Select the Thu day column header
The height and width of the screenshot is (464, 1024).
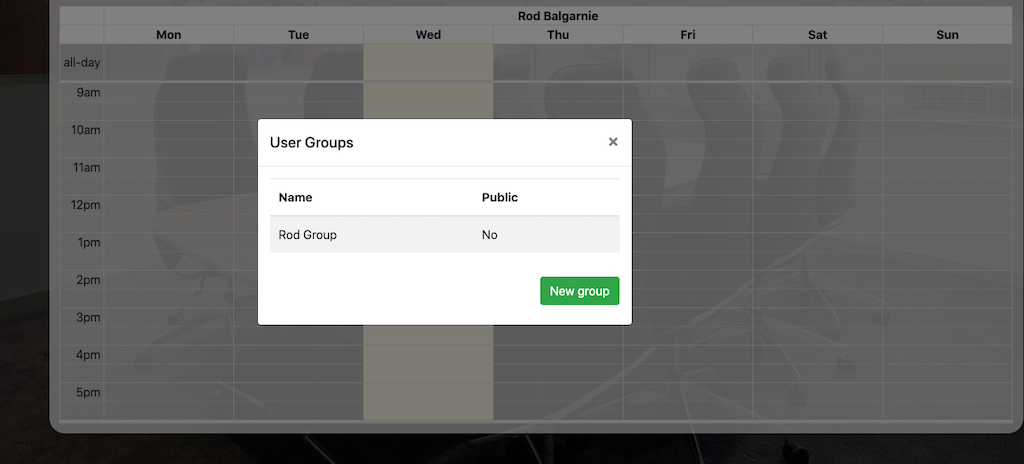pyautogui.click(x=558, y=35)
